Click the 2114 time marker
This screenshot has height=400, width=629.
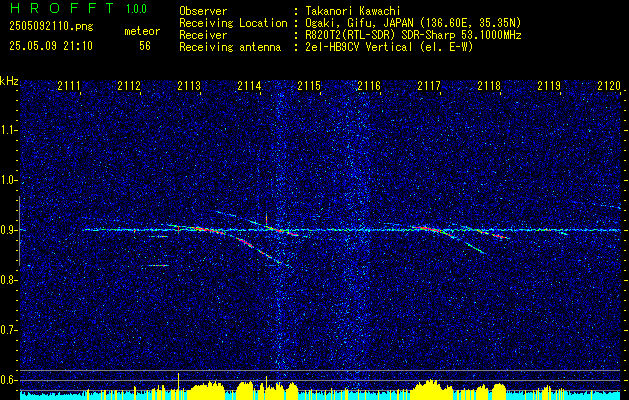click(x=249, y=86)
